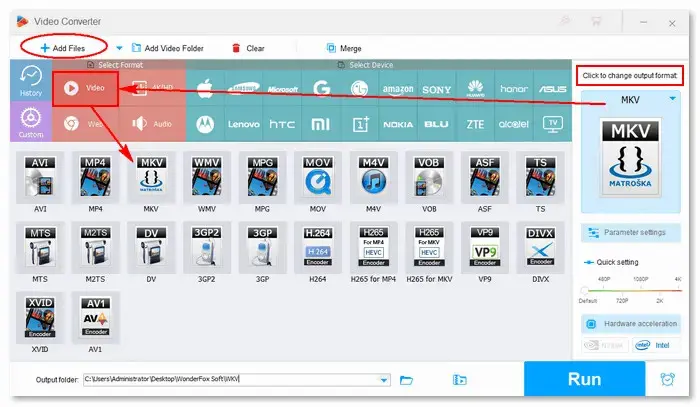
Task: Expand the MKV output format dropdown
Action: click(672, 99)
